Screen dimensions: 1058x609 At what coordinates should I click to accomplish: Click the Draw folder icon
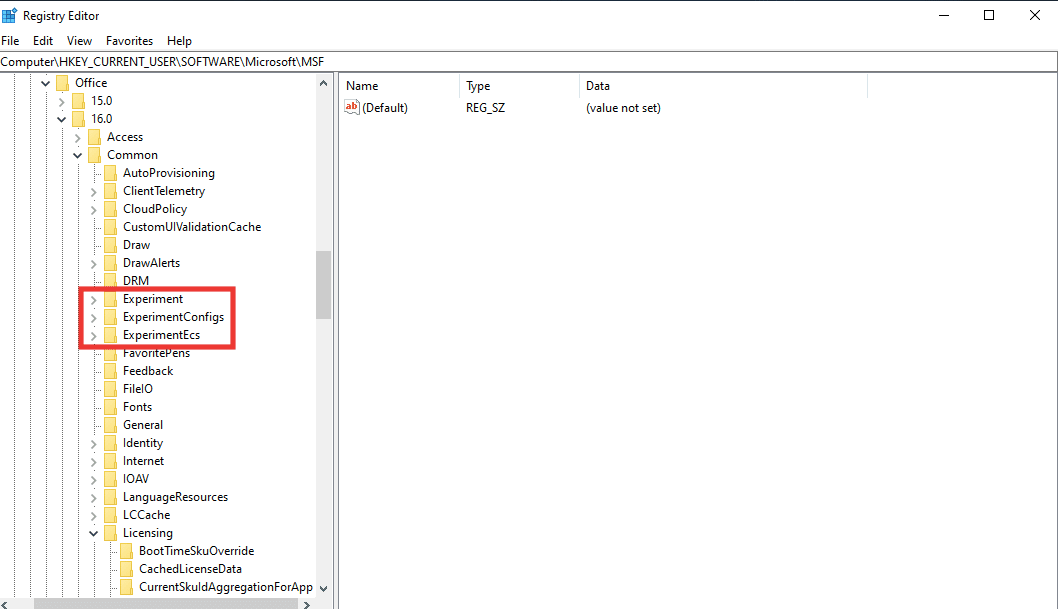(111, 245)
